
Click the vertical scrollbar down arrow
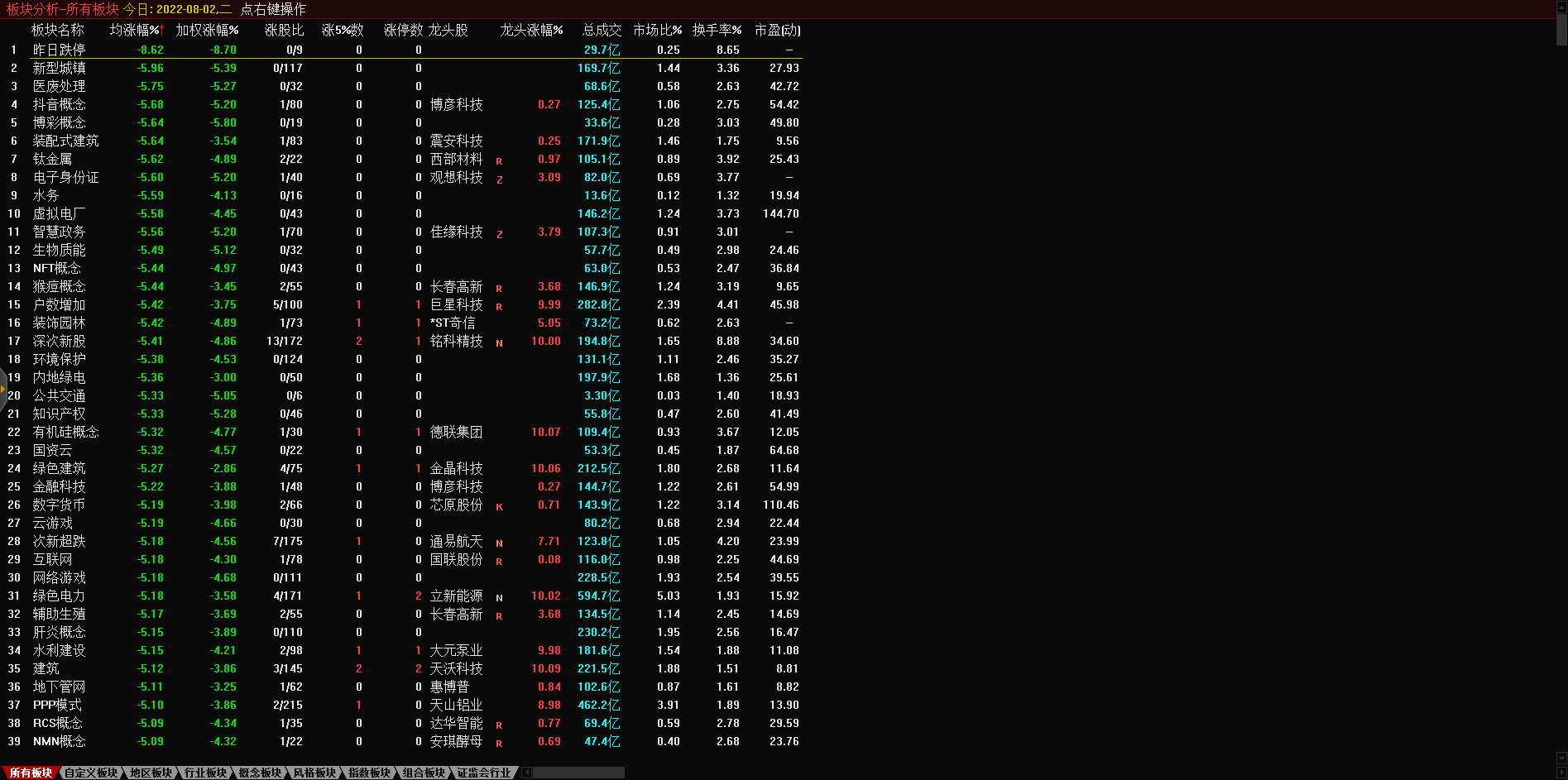1561,758
